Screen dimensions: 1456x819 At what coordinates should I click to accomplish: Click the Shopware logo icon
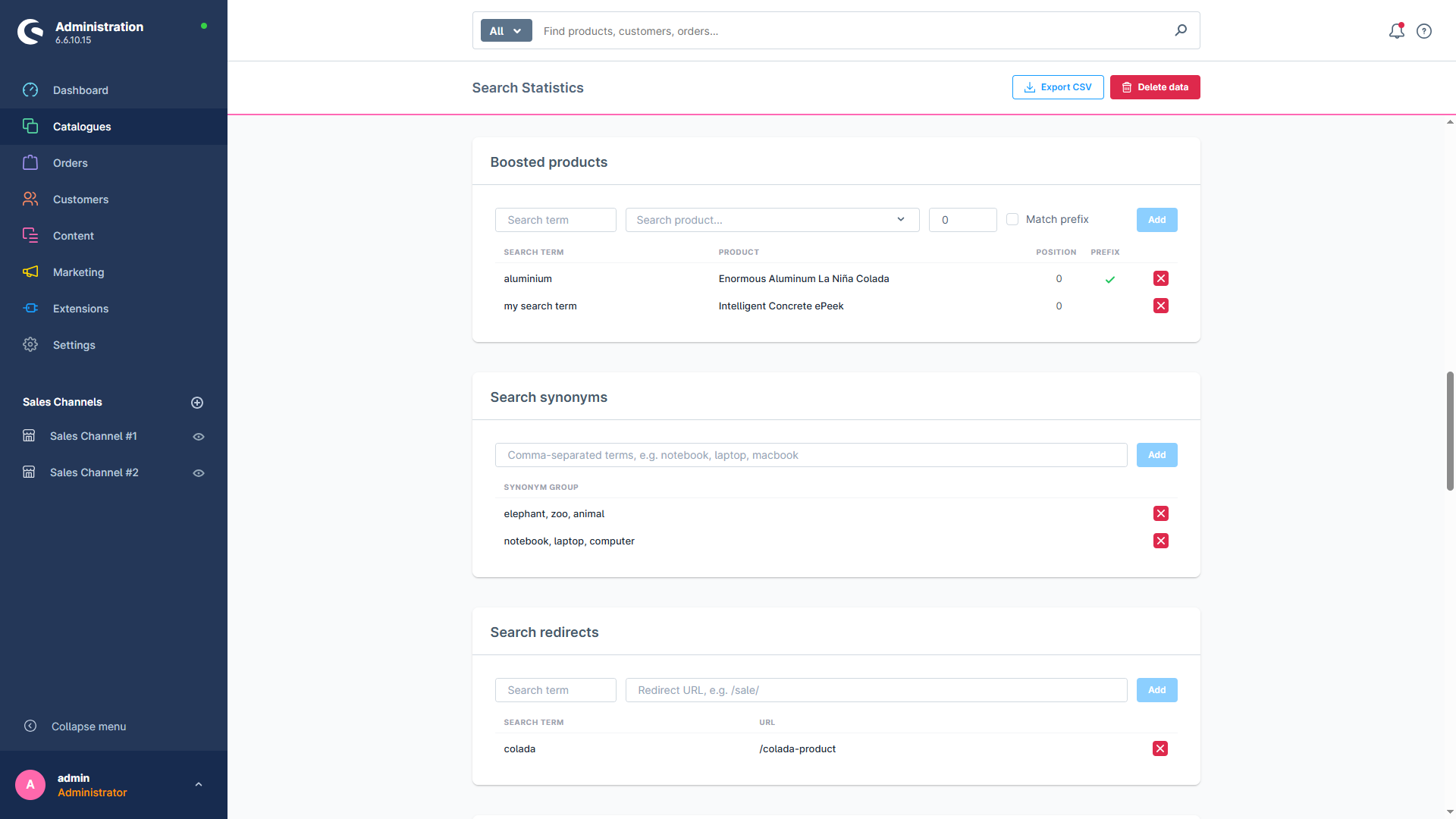click(x=30, y=32)
